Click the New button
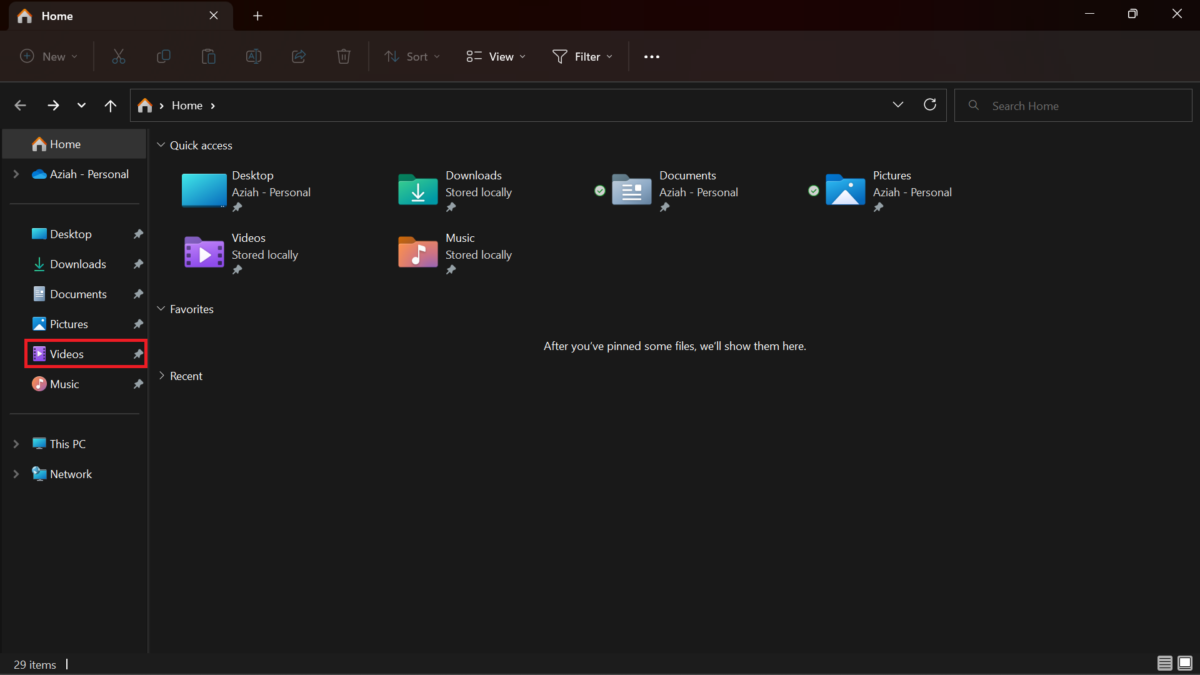Viewport: 1200px width, 675px height. (x=46, y=56)
